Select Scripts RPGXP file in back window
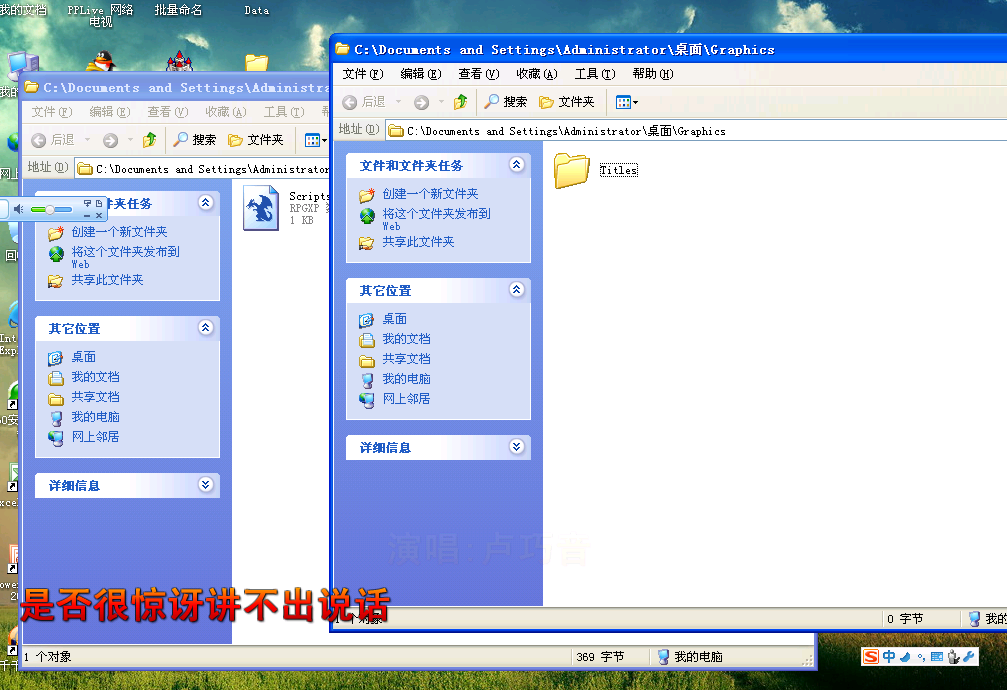 pyautogui.click(x=261, y=208)
